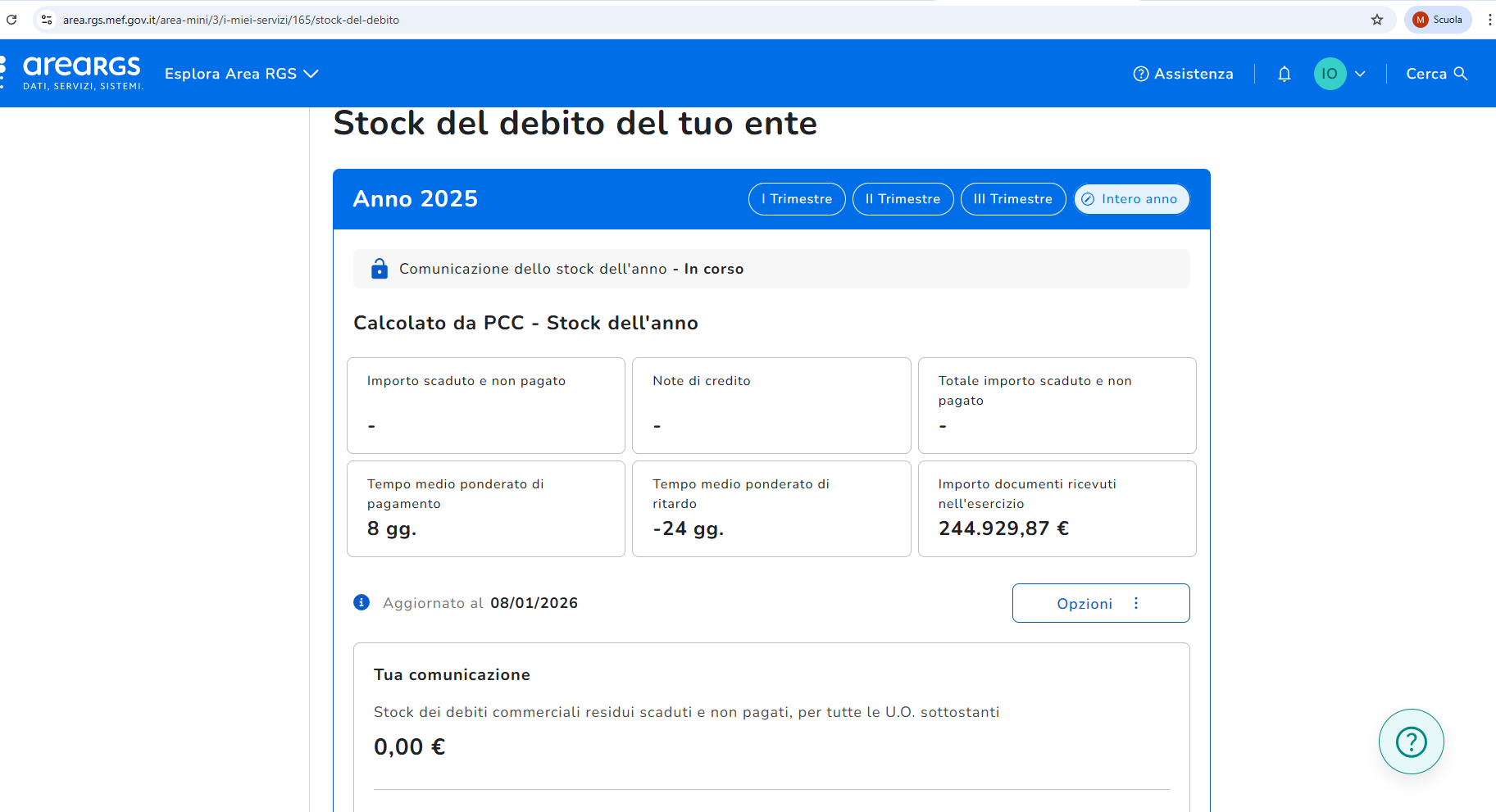
Task: View site information icon in address bar
Action: (x=47, y=20)
